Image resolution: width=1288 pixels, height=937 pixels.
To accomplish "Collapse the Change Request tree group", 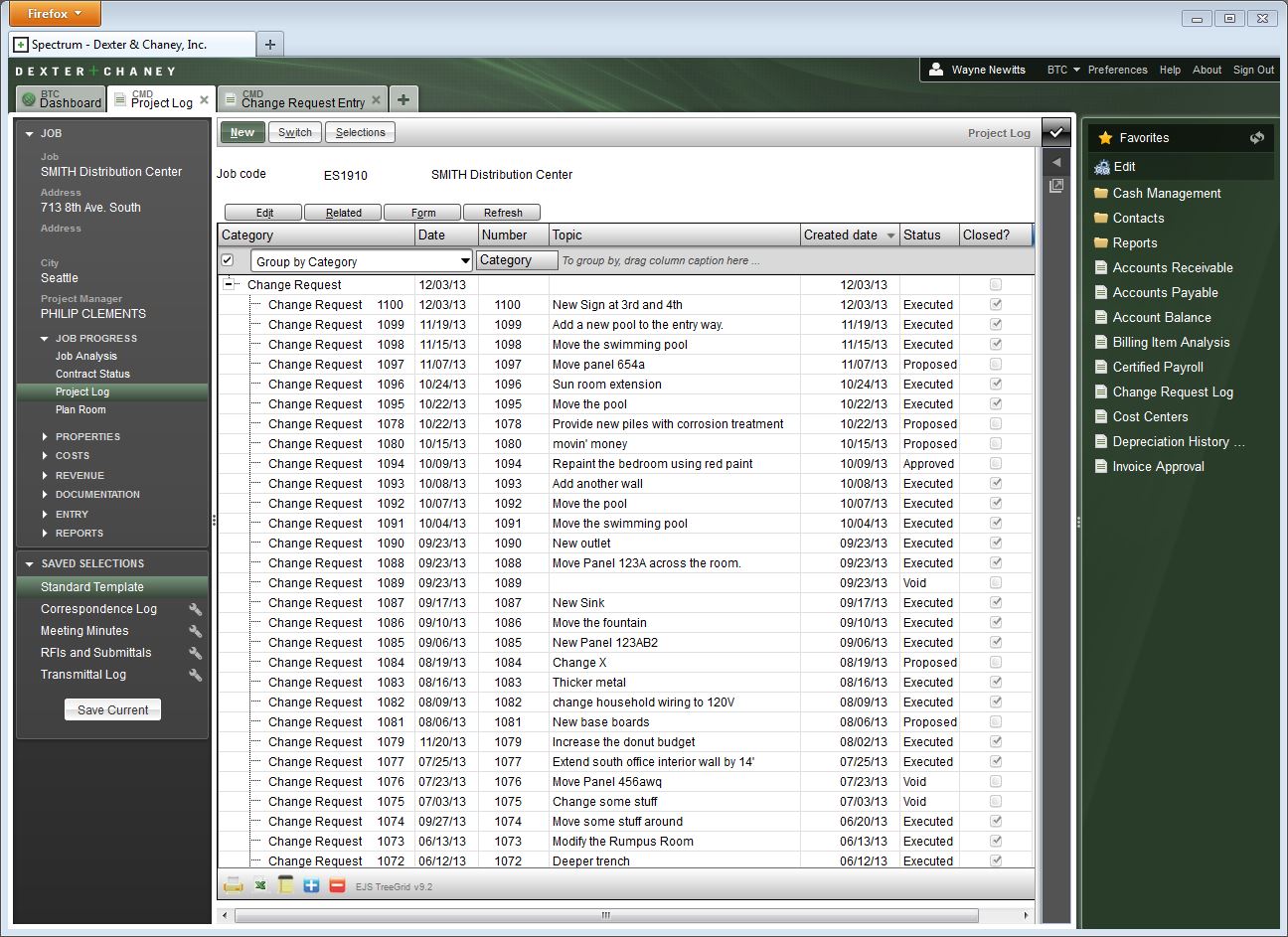I will click(x=230, y=284).
